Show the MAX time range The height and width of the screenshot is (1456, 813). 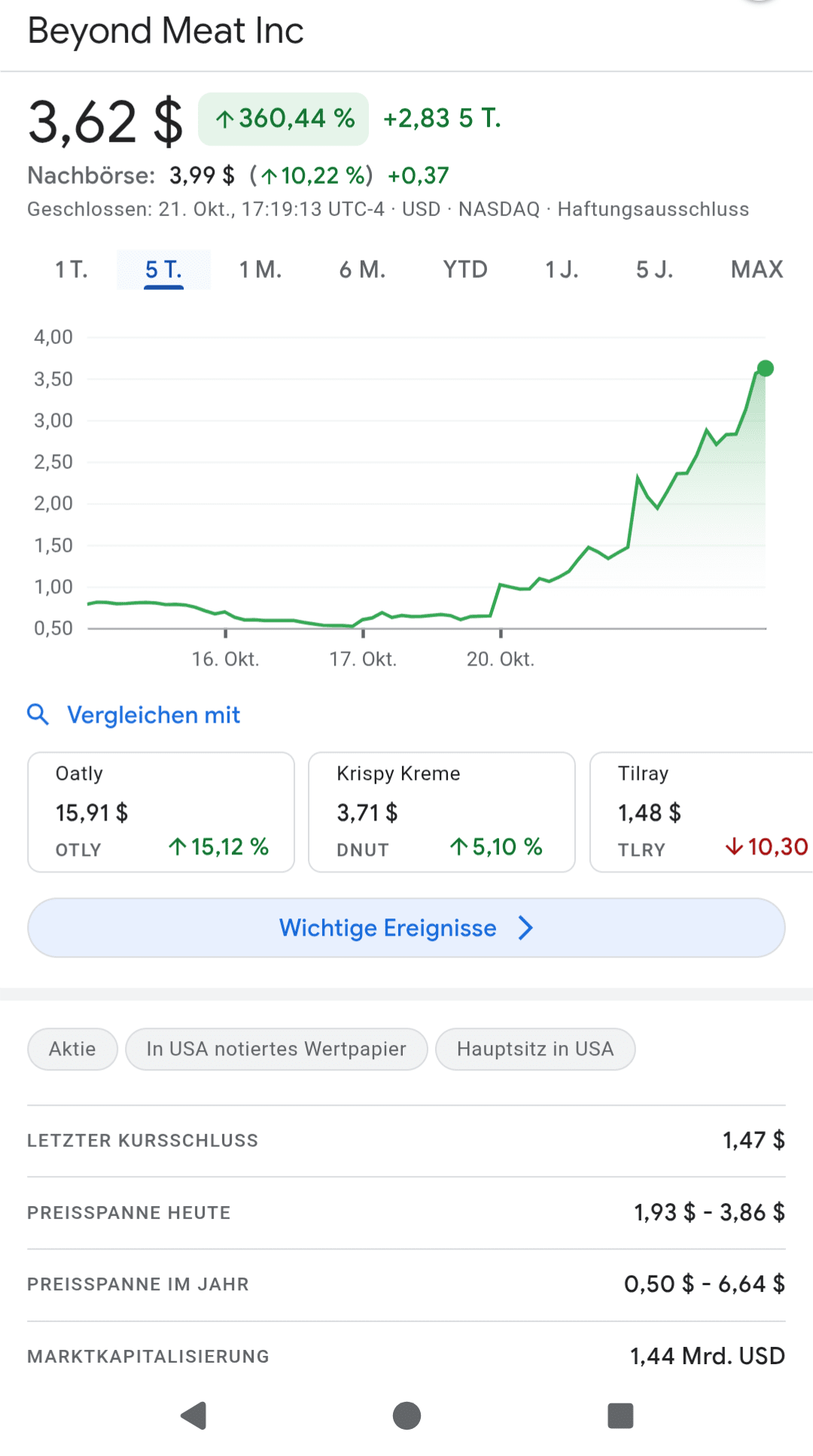click(757, 270)
